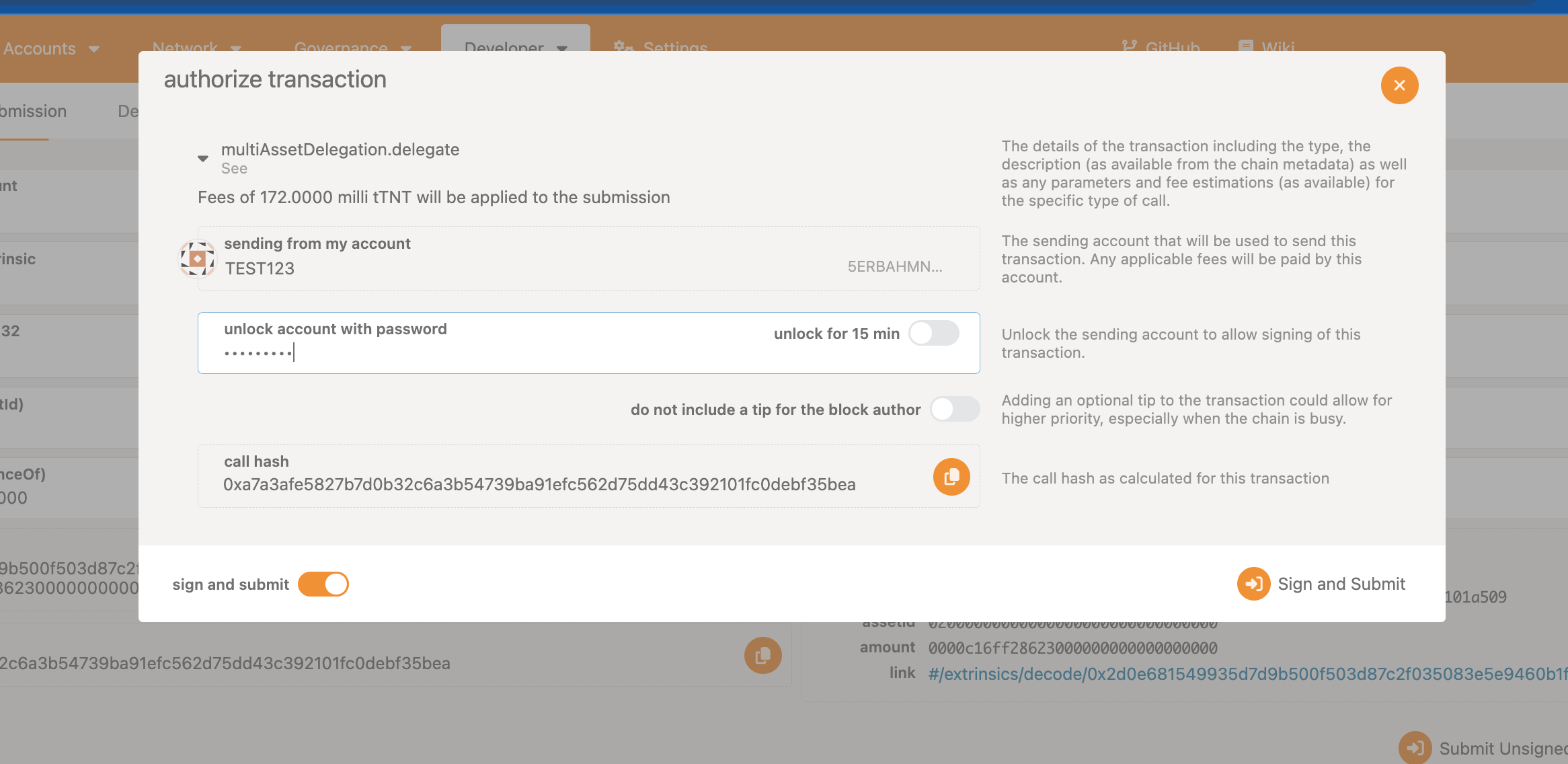Collapse multiAssetDelegation.delegate details arrow
Viewport: 1568px width, 764px height.
pyautogui.click(x=203, y=159)
